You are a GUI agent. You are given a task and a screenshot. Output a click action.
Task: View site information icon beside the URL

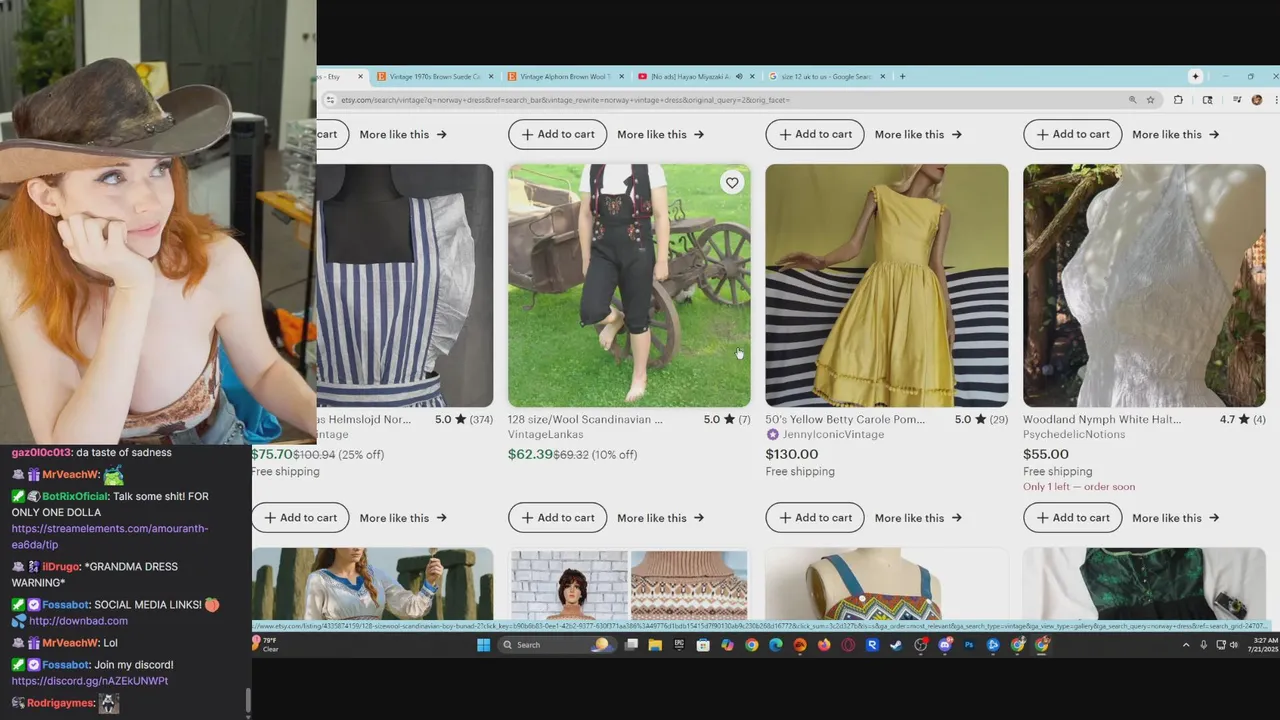(x=330, y=100)
